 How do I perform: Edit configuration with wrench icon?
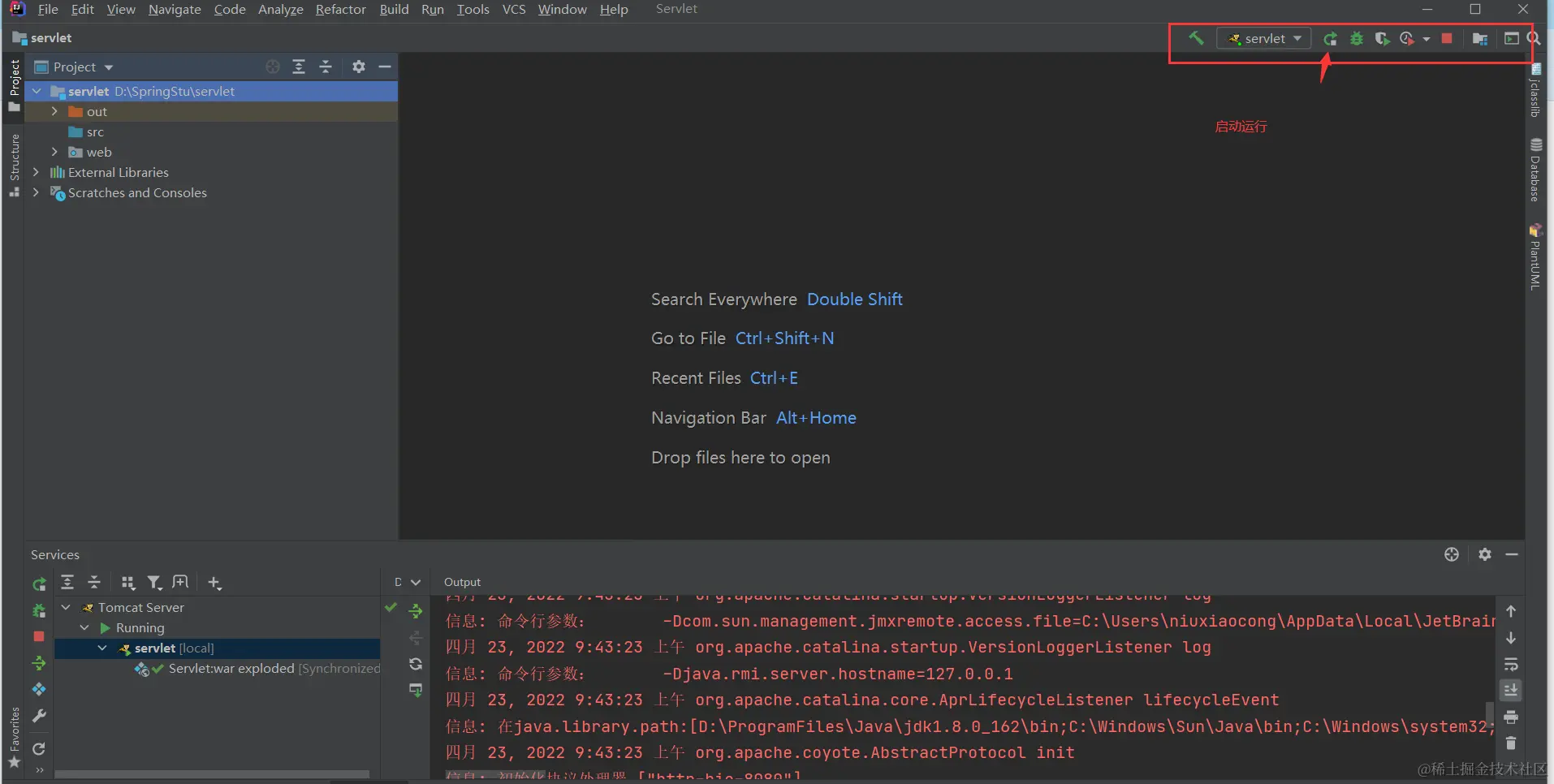point(39,716)
